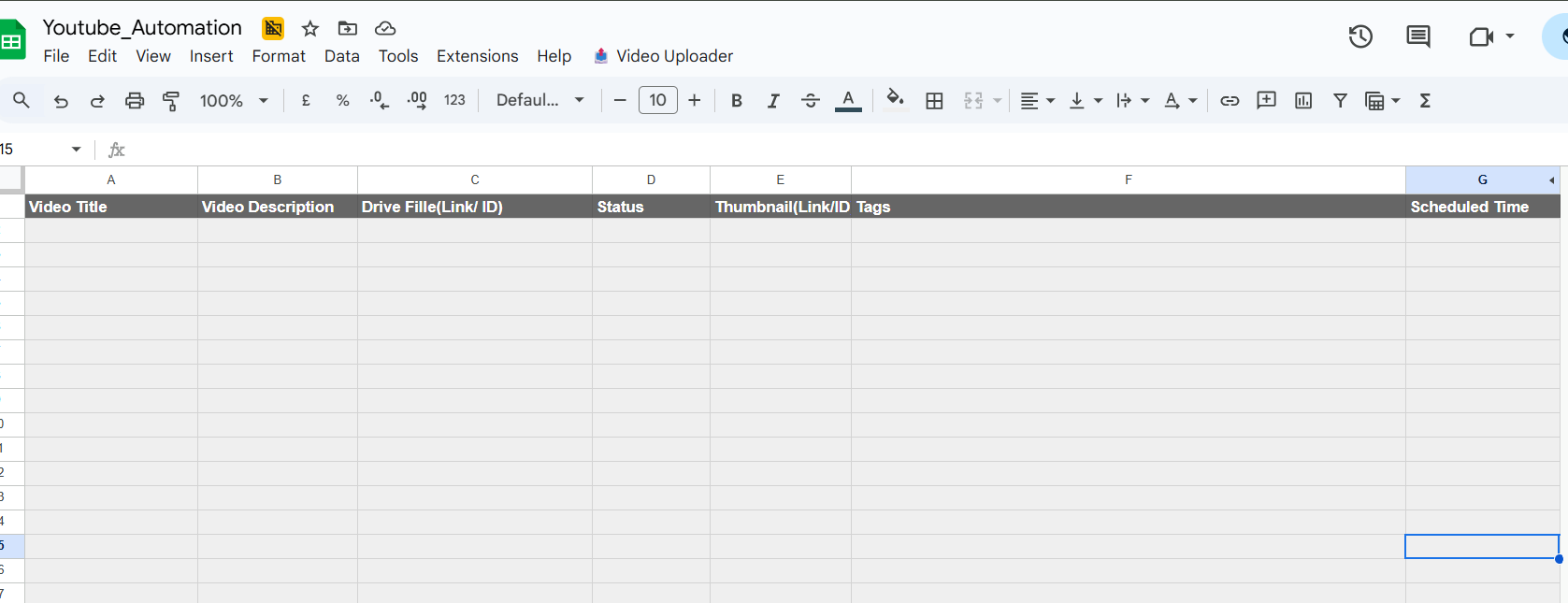Open the Help menu
This screenshot has height=603, width=1568.
point(554,56)
